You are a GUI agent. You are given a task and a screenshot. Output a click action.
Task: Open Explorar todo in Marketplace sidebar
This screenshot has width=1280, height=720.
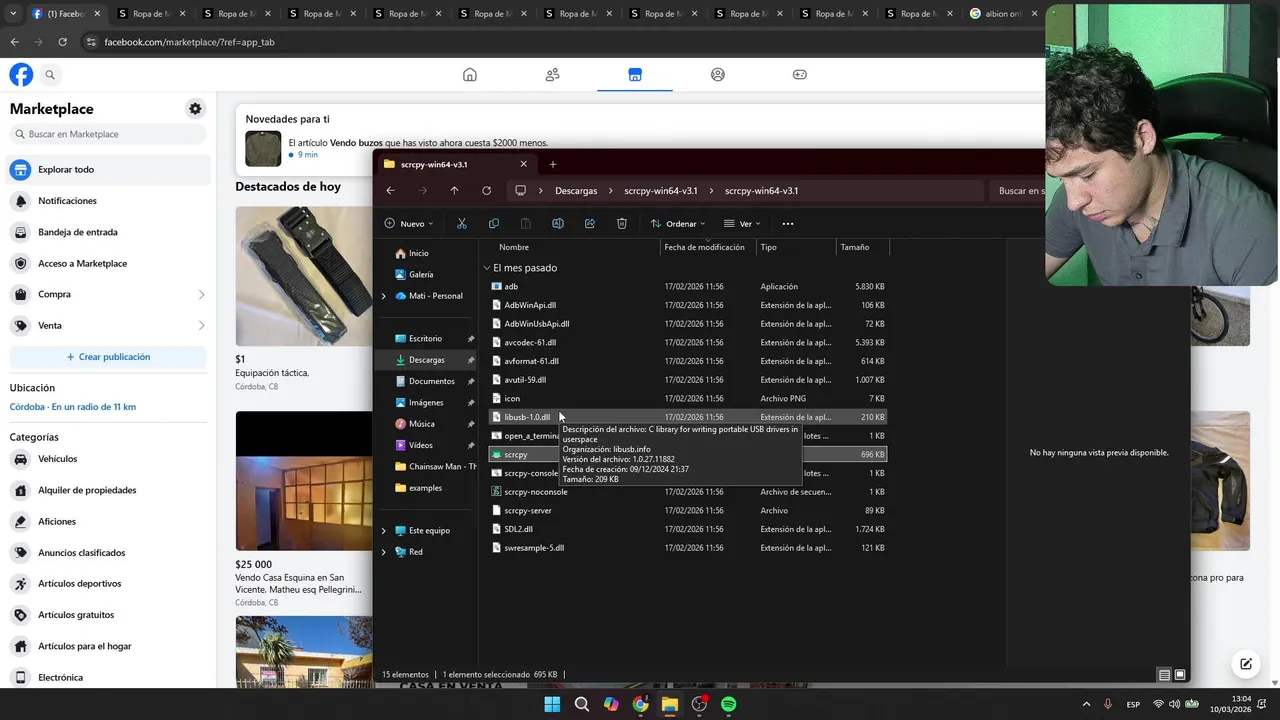pyautogui.click(x=108, y=170)
